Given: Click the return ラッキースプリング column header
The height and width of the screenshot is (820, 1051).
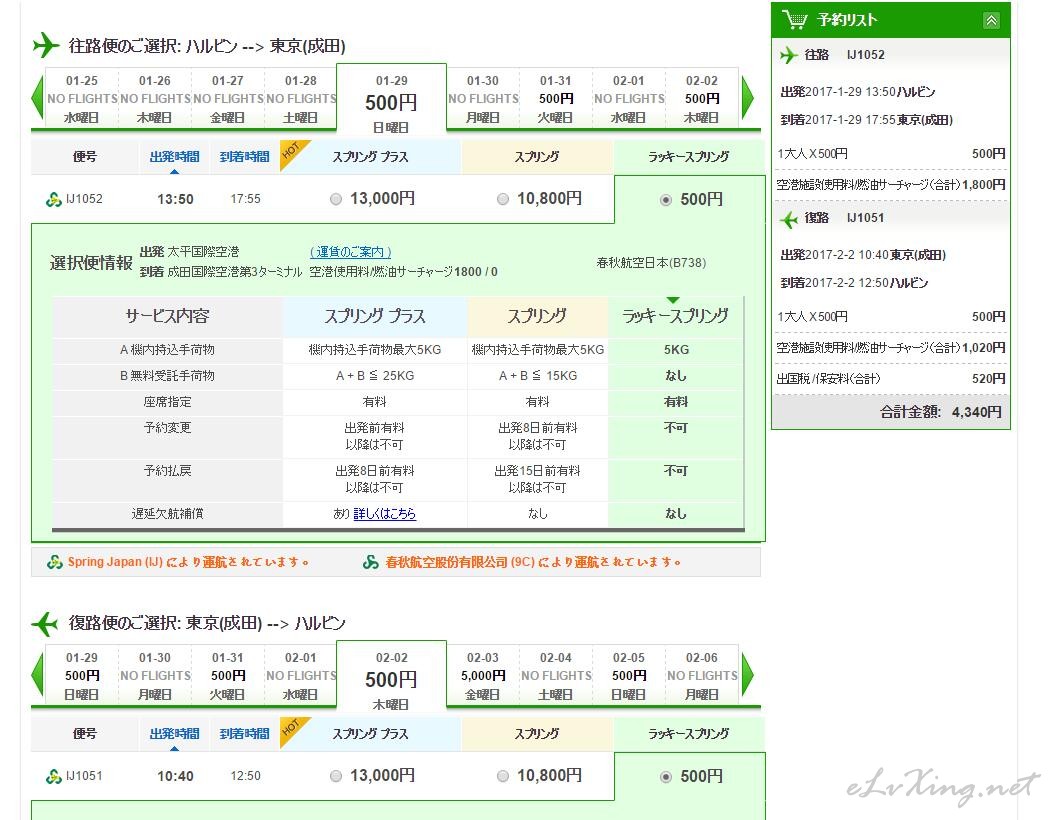Looking at the screenshot, I should click(x=689, y=734).
